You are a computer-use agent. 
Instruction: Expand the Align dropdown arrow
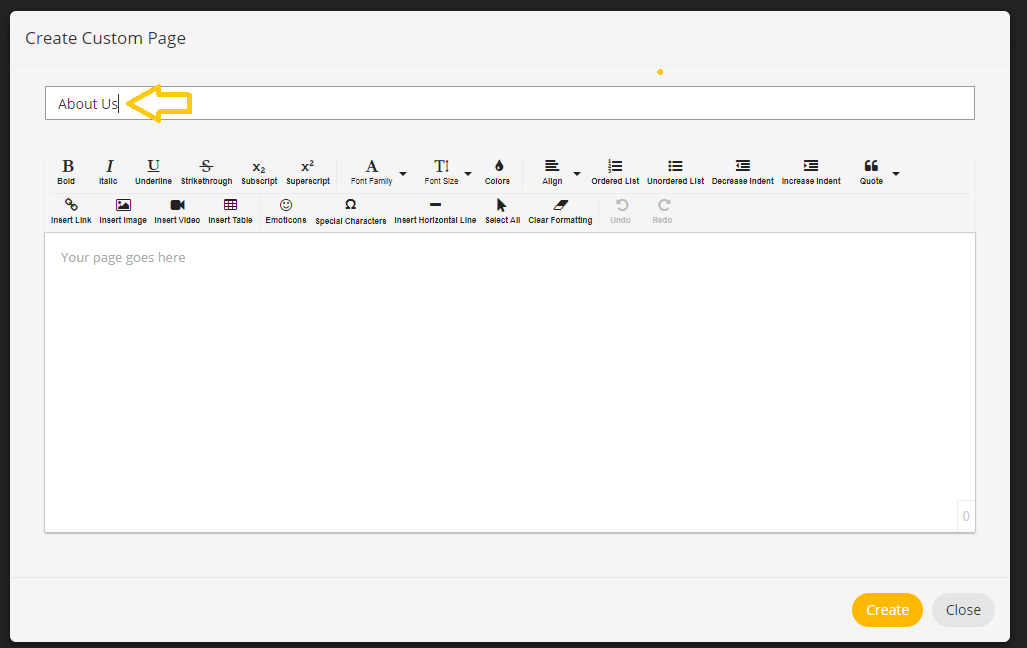click(x=577, y=174)
